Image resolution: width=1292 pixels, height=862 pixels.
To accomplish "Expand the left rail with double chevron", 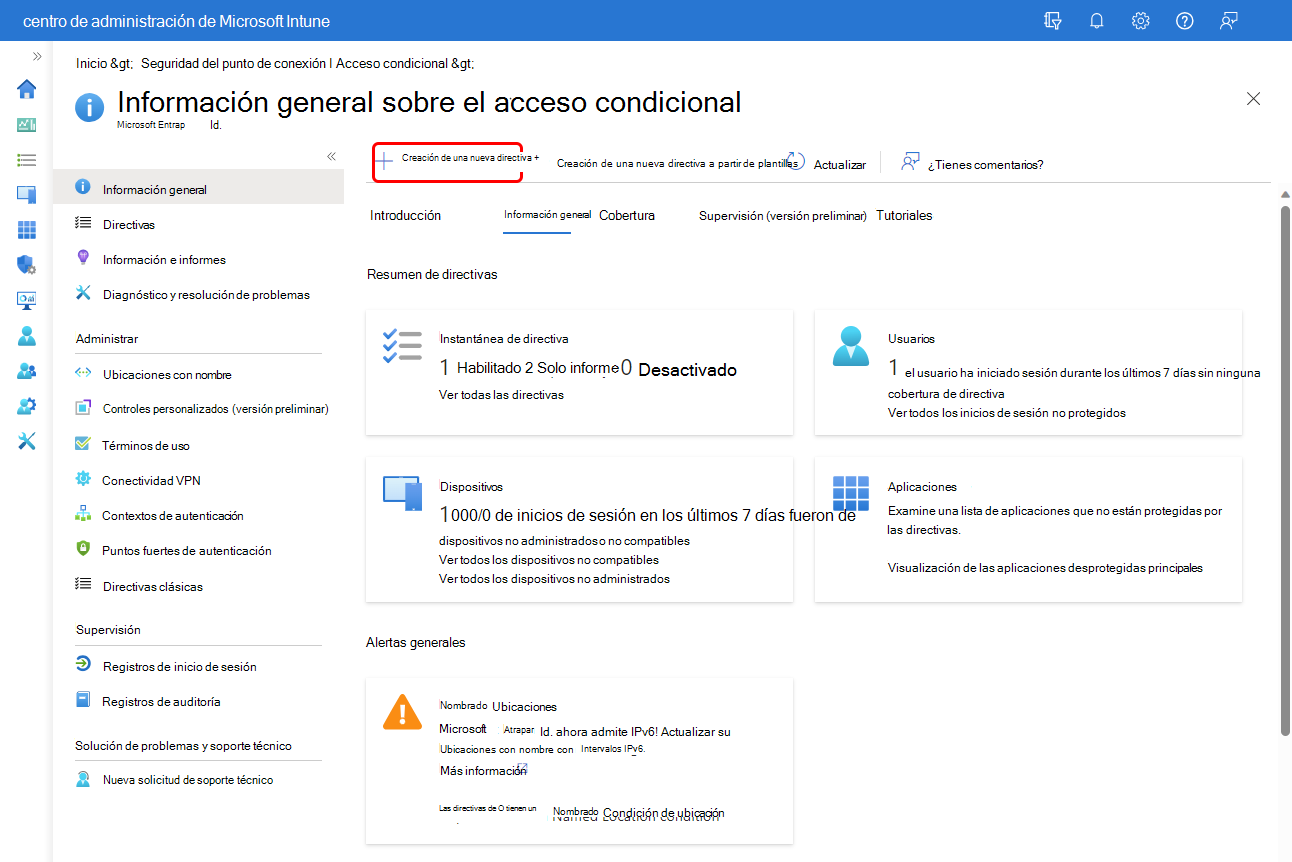I will [37, 56].
